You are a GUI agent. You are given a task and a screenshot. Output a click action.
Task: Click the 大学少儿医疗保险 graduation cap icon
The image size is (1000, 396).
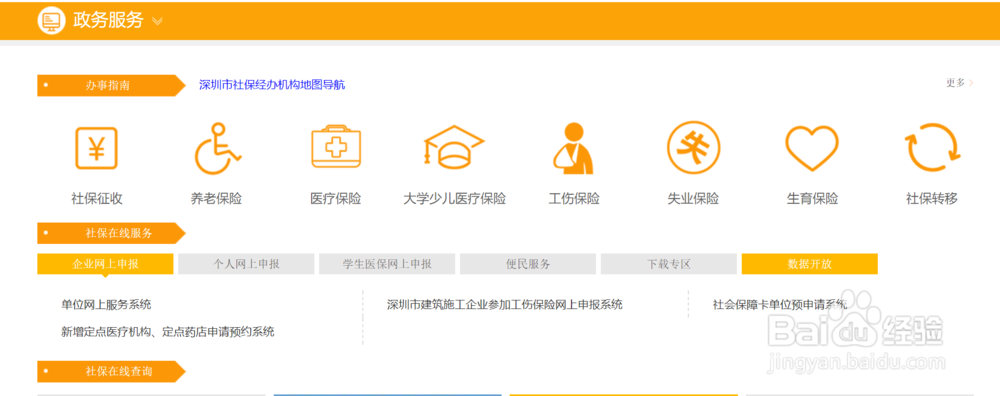click(454, 147)
